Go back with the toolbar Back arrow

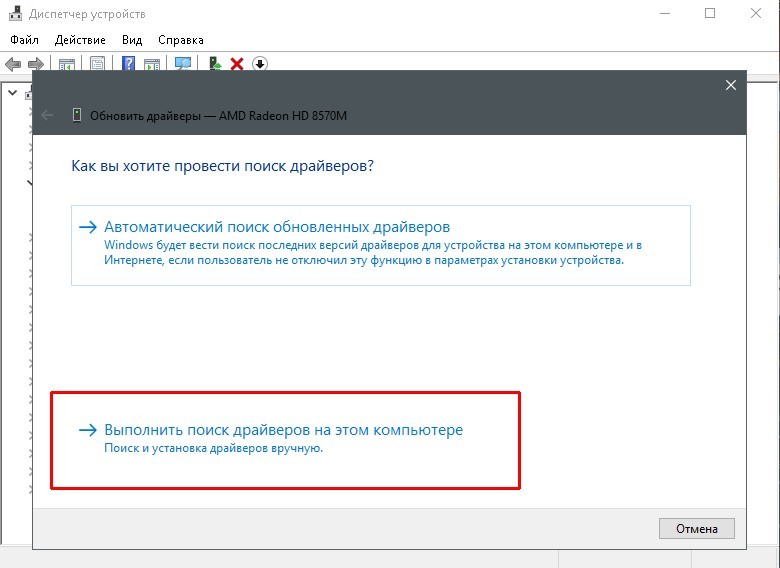tap(13, 64)
